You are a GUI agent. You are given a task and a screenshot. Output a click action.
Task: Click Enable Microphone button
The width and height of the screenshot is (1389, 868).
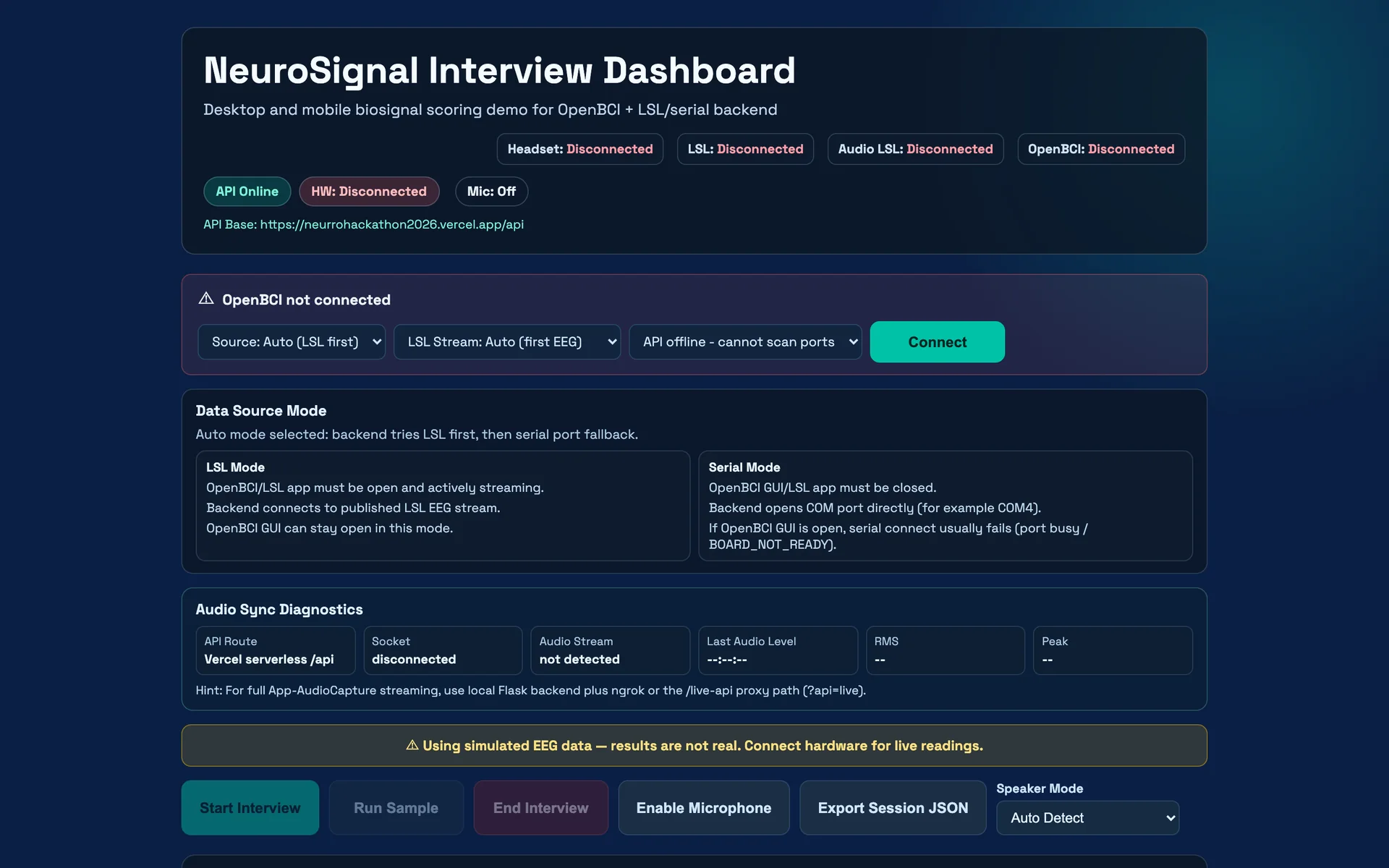(704, 808)
